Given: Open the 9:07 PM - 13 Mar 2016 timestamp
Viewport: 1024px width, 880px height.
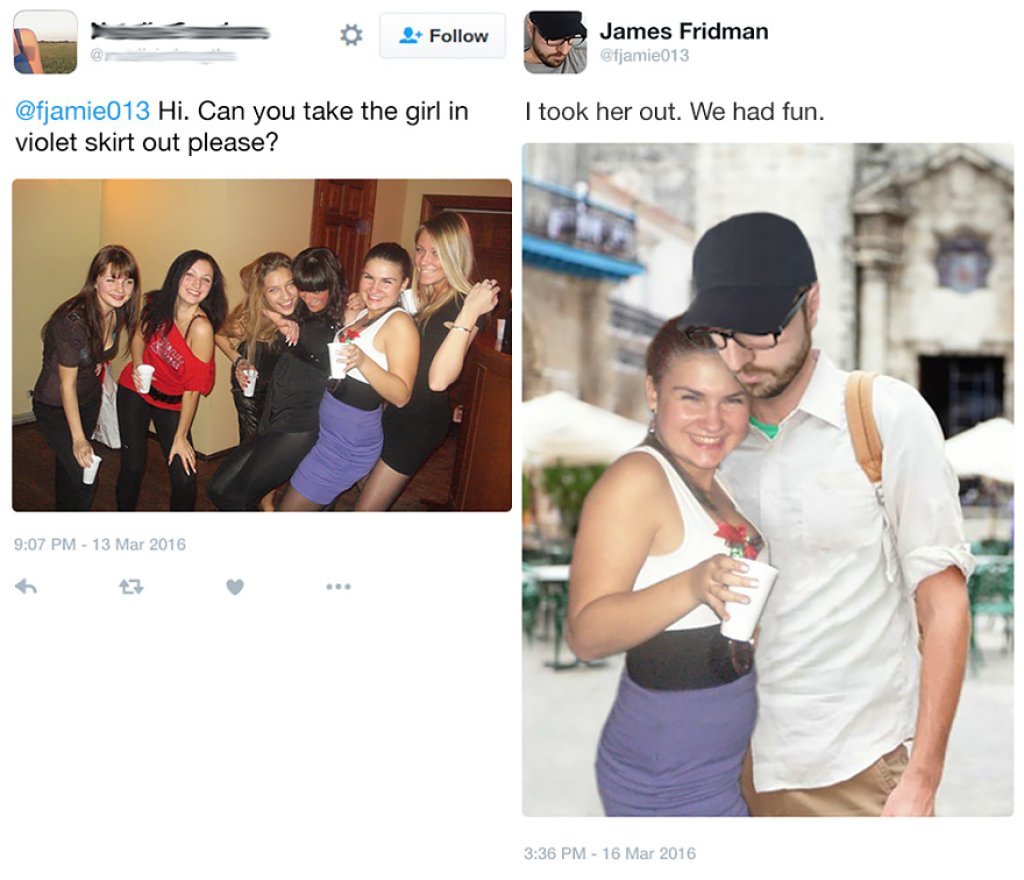Looking at the screenshot, I should 100,544.
